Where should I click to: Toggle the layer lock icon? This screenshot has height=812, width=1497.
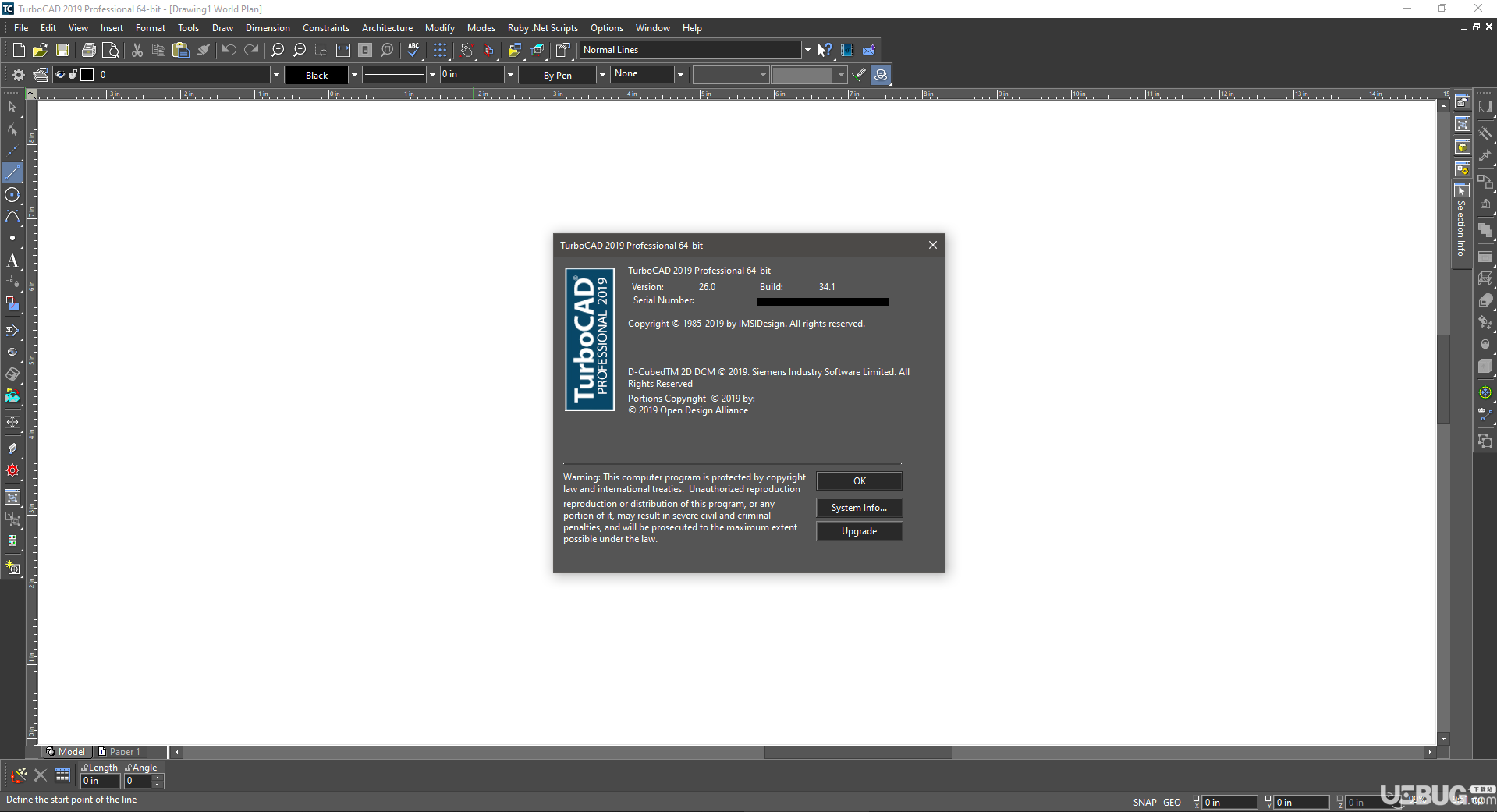click(x=73, y=75)
